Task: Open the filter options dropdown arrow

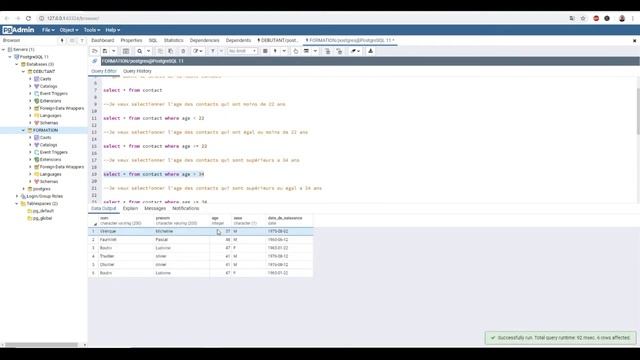Action: click(221, 51)
